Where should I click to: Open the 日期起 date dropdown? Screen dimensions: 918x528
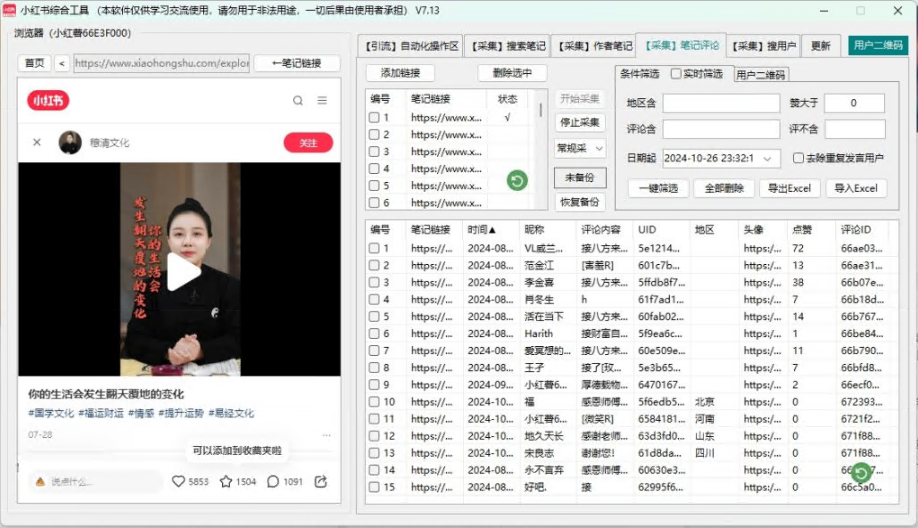pos(767,159)
